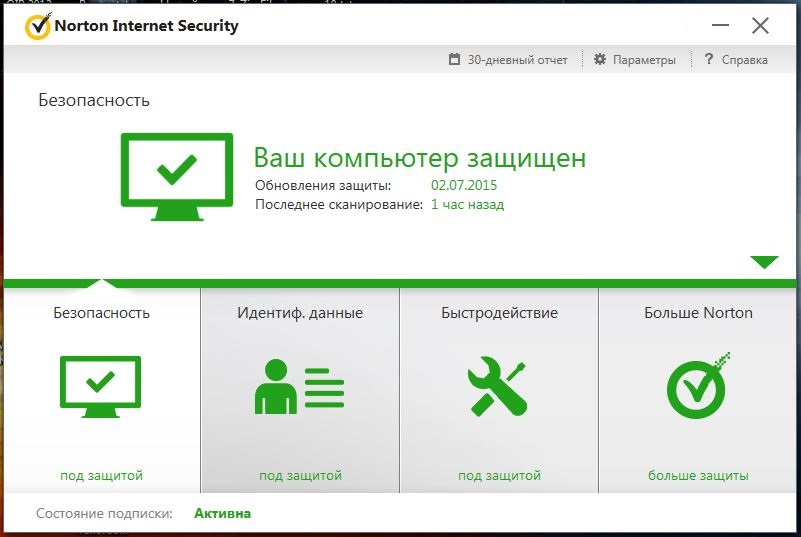Click the calendar icon for 30-day report
Image resolution: width=801 pixels, height=537 pixels.
[455, 60]
